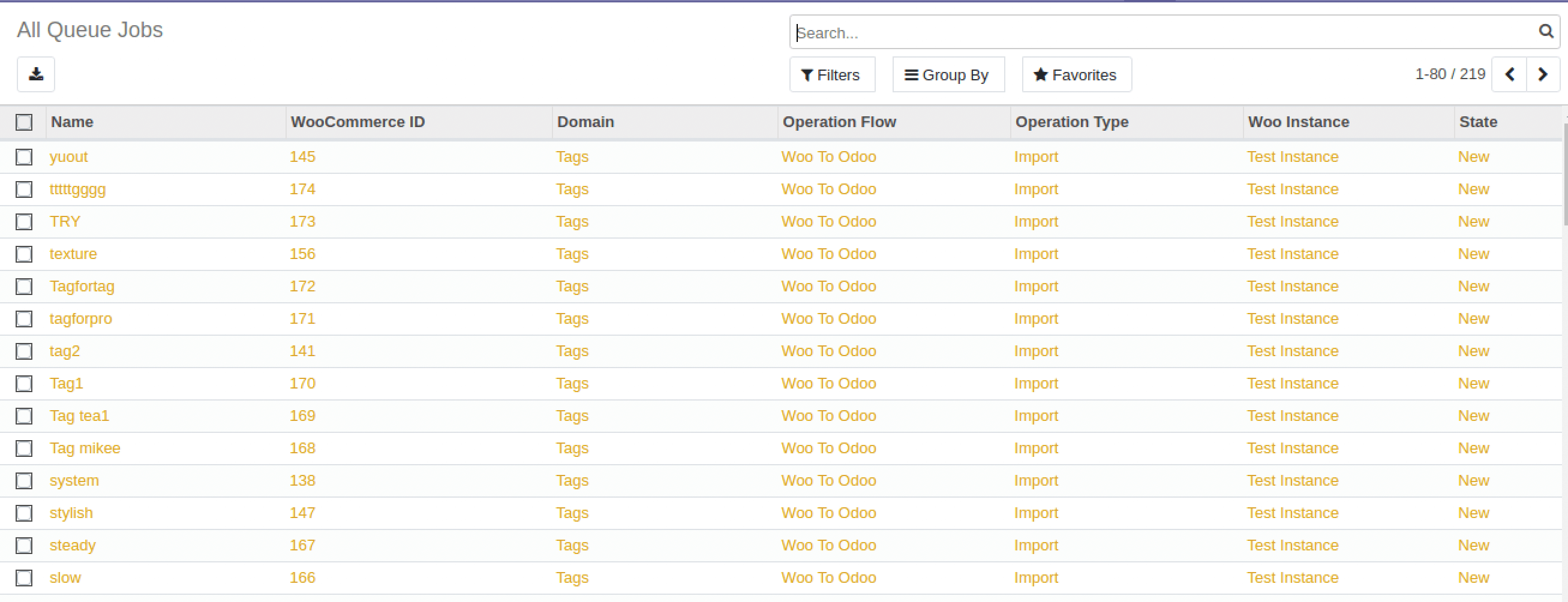Click the Group By list icon
Viewport: 1568px width, 602px height.
911,75
